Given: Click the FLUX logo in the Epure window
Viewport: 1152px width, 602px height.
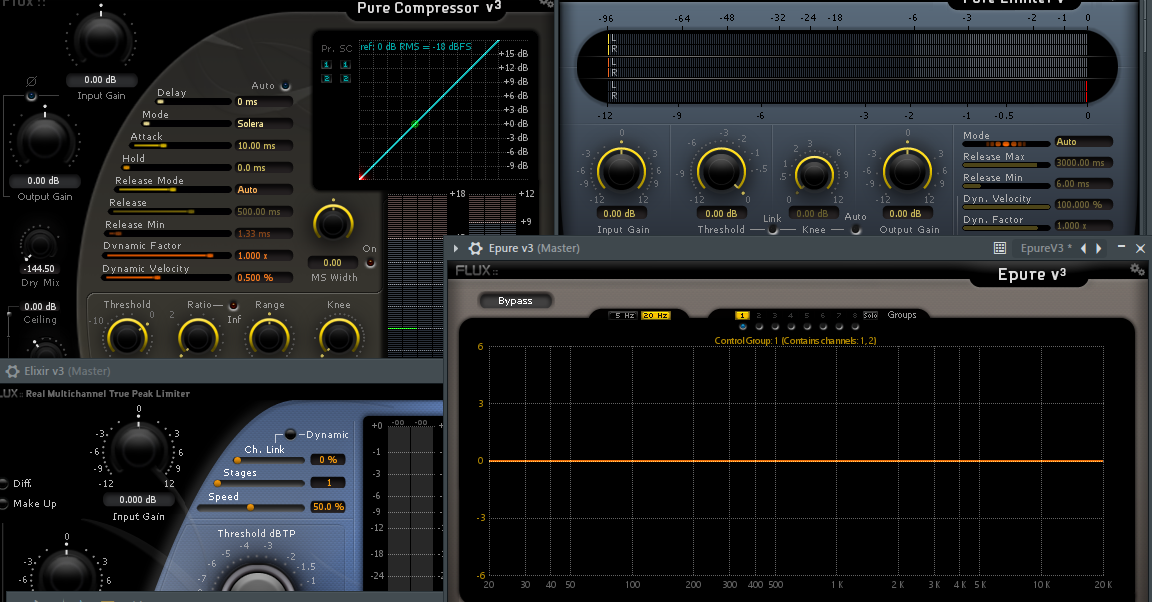Looking at the screenshot, I should coord(472,270).
